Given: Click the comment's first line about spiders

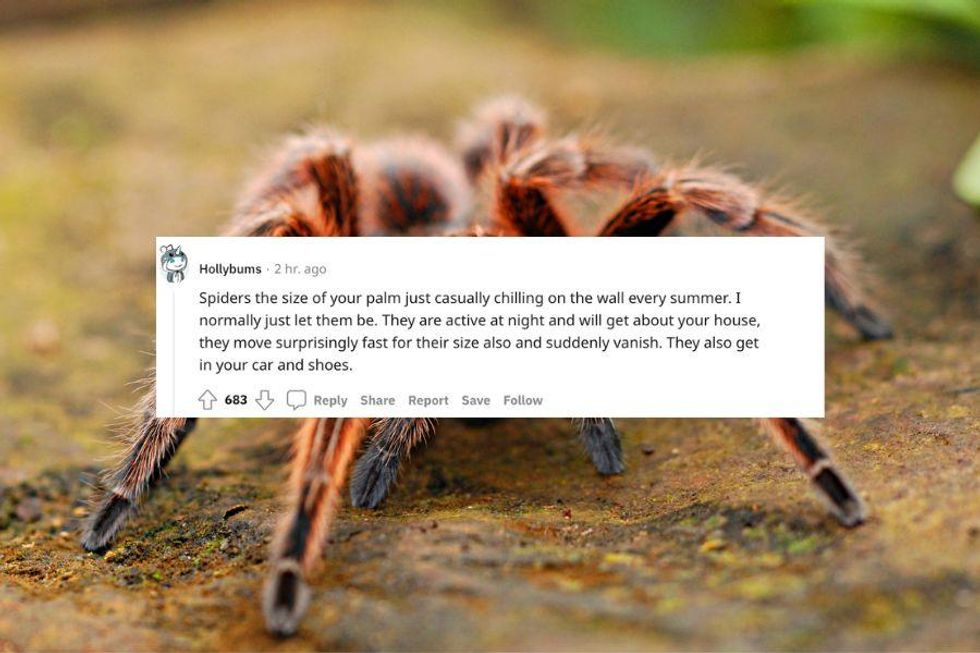Looking at the screenshot, I should [469, 298].
